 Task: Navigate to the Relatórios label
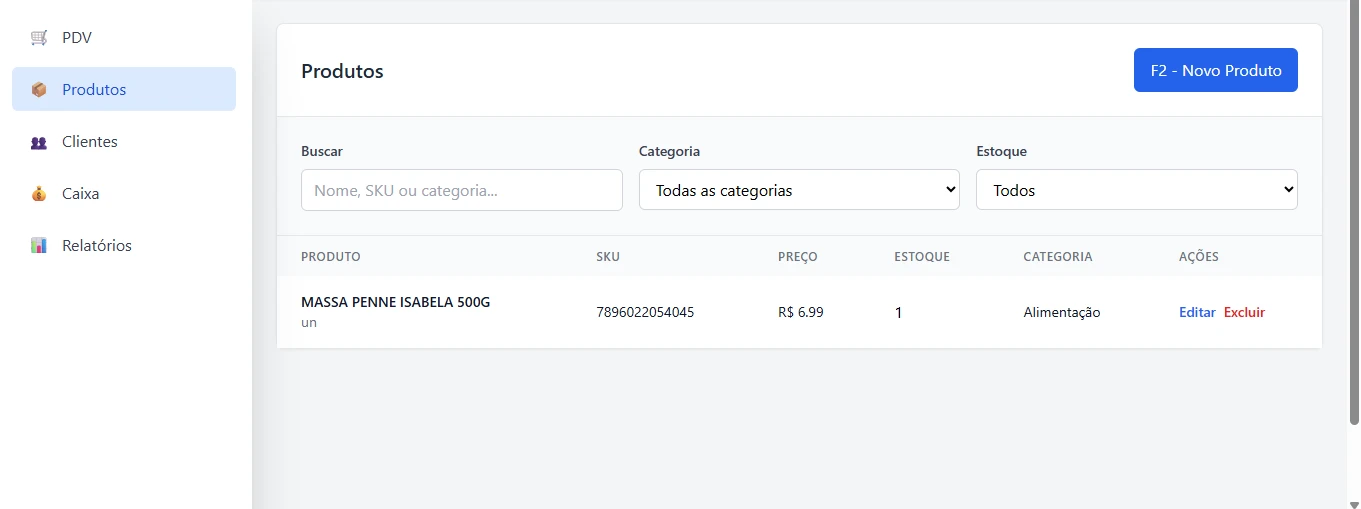tap(97, 246)
